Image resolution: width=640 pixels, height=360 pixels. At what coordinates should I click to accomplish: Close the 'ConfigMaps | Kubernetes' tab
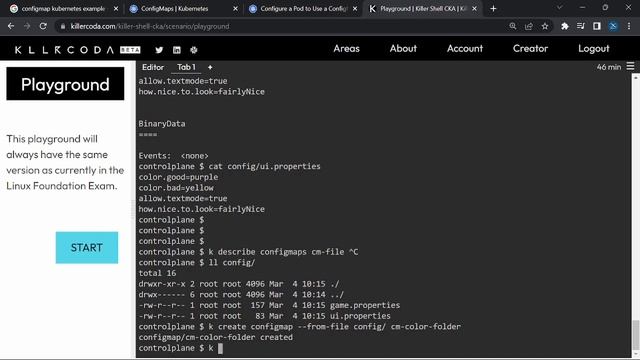coord(236,9)
